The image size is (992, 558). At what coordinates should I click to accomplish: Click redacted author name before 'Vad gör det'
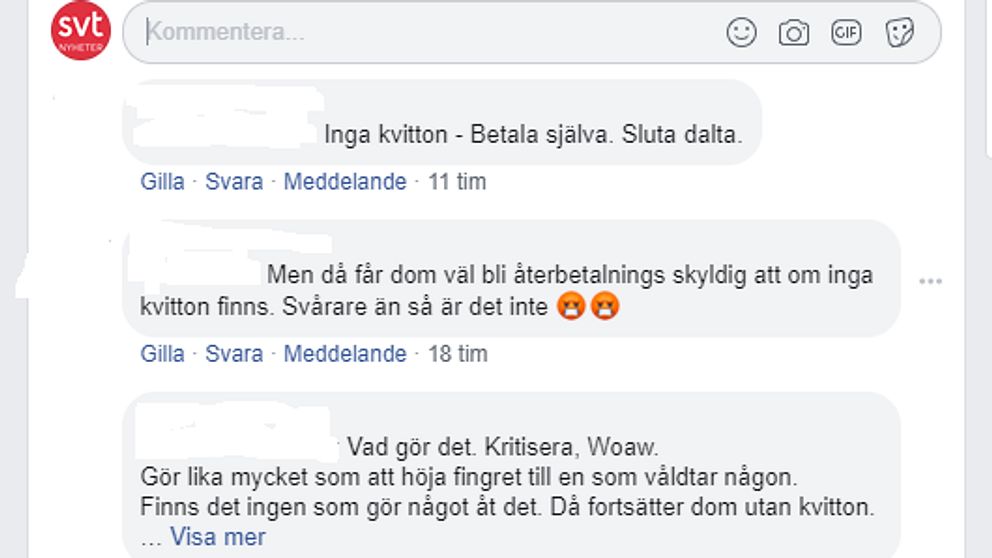(235, 432)
